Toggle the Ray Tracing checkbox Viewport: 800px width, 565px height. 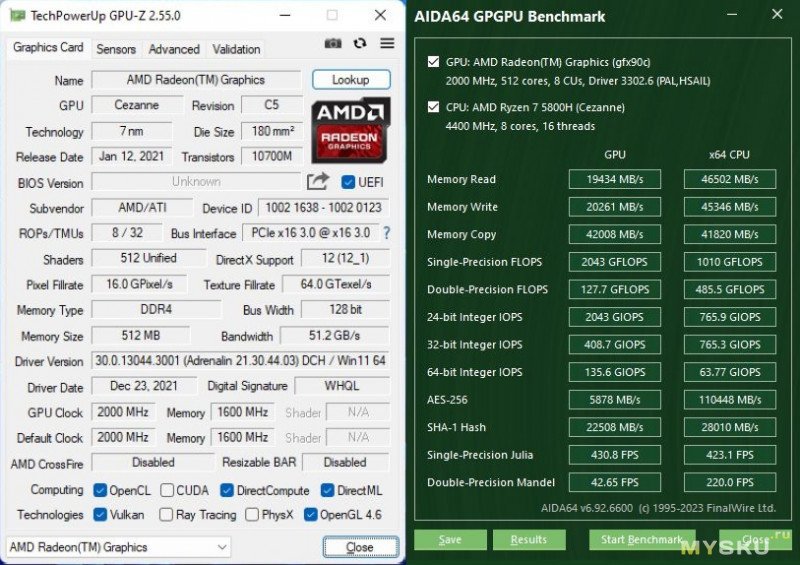166,514
